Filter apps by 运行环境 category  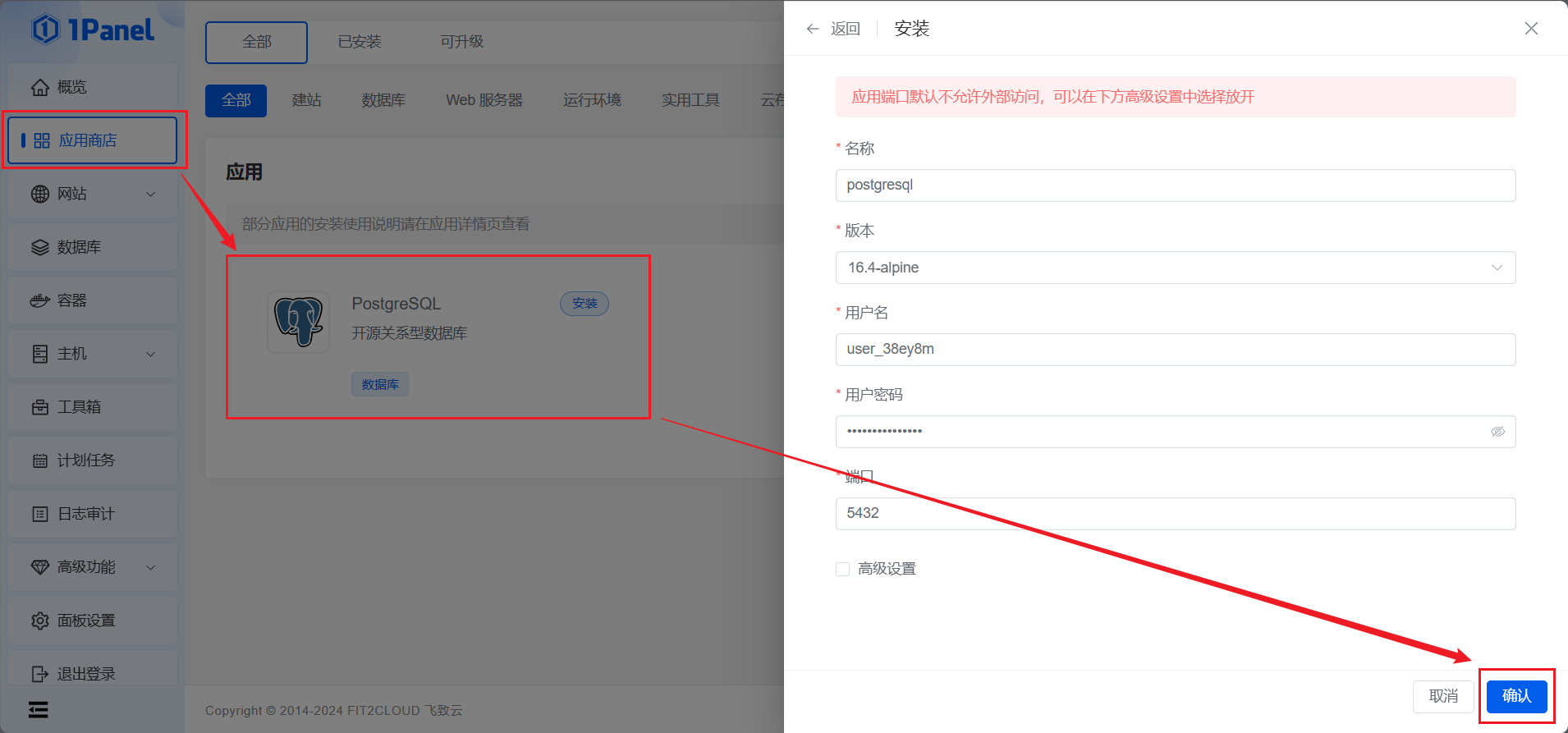pyautogui.click(x=592, y=100)
